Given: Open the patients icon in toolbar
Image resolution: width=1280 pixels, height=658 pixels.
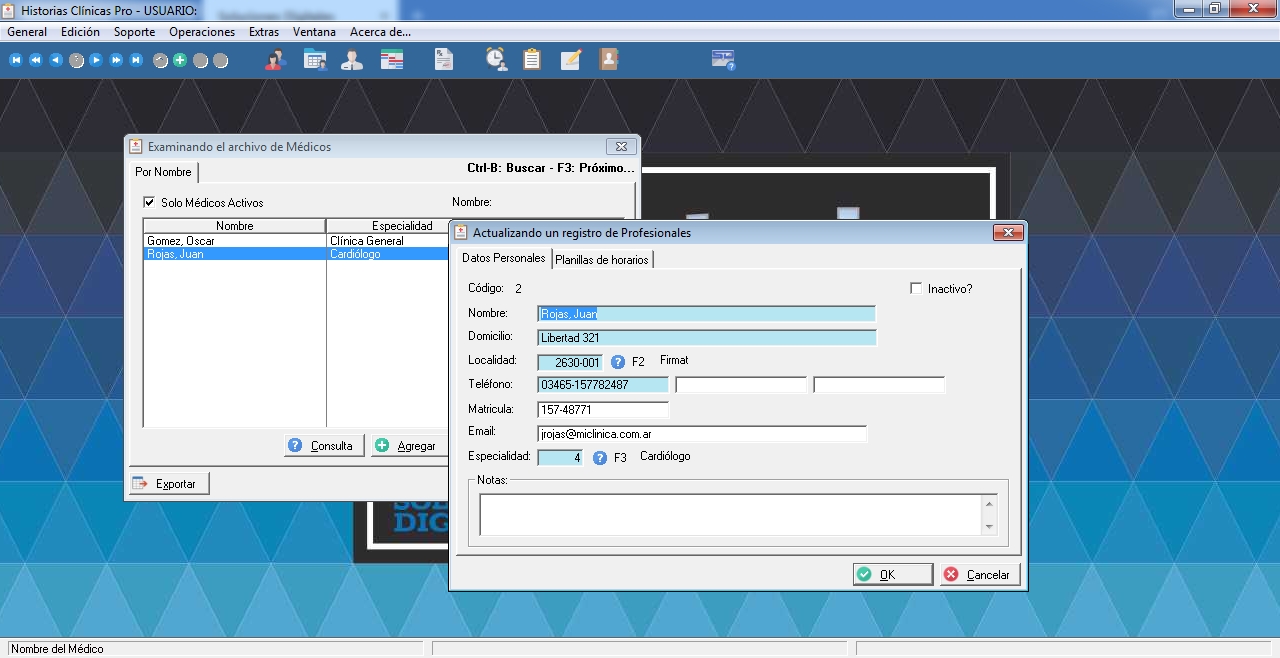Looking at the screenshot, I should (275, 60).
